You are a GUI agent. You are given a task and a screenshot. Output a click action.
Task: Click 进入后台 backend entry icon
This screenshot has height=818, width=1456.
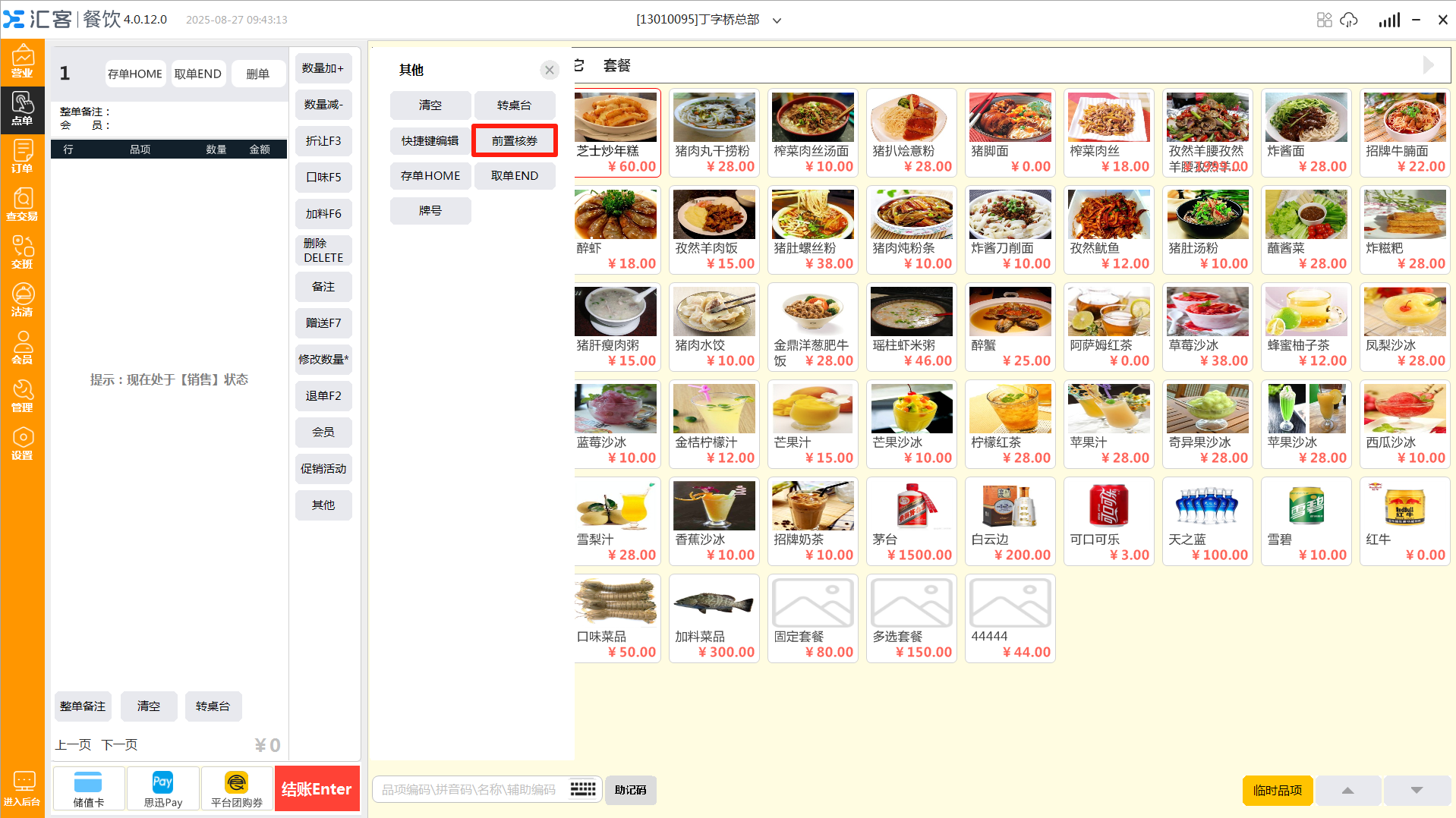22,789
